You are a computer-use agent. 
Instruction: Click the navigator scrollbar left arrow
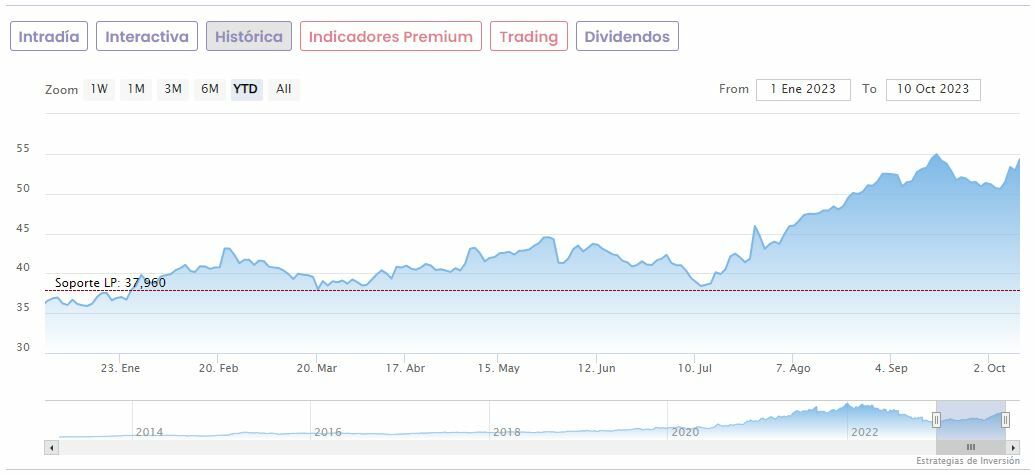point(50,447)
